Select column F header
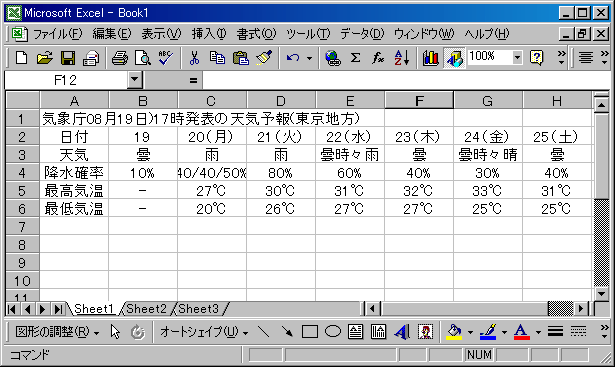The width and height of the screenshot is (615, 367). [419, 100]
